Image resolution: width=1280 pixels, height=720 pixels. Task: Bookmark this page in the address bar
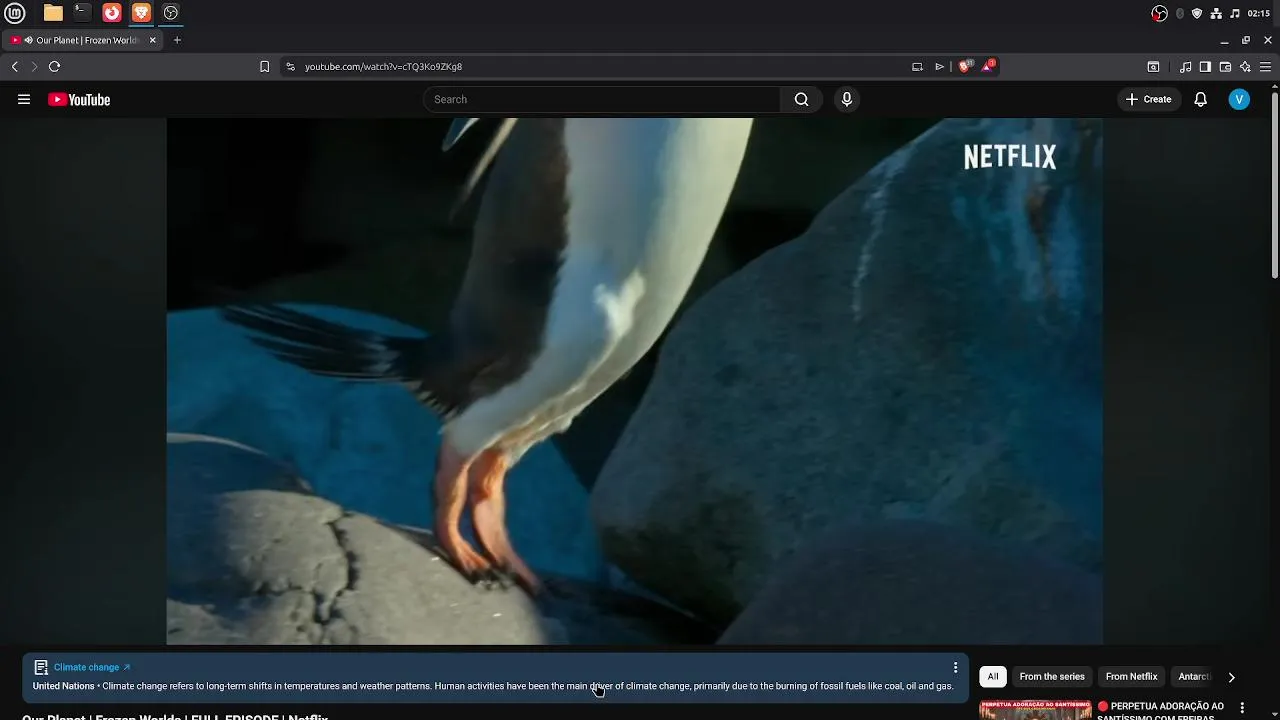264,67
